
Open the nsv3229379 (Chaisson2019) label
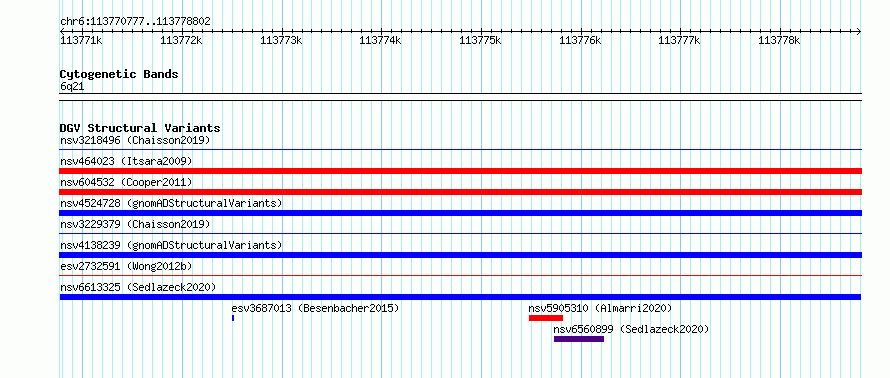coord(135,224)
